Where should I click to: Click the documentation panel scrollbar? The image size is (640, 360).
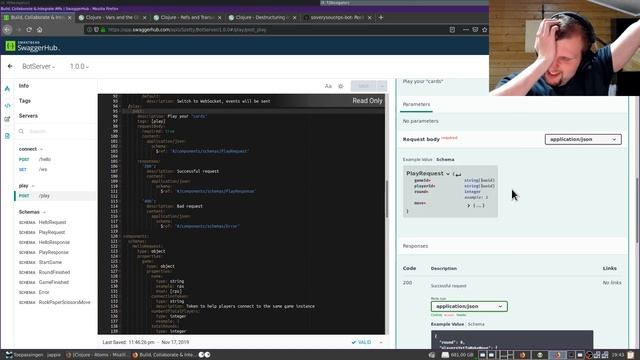pyautogui.click(x=637, y=209)
